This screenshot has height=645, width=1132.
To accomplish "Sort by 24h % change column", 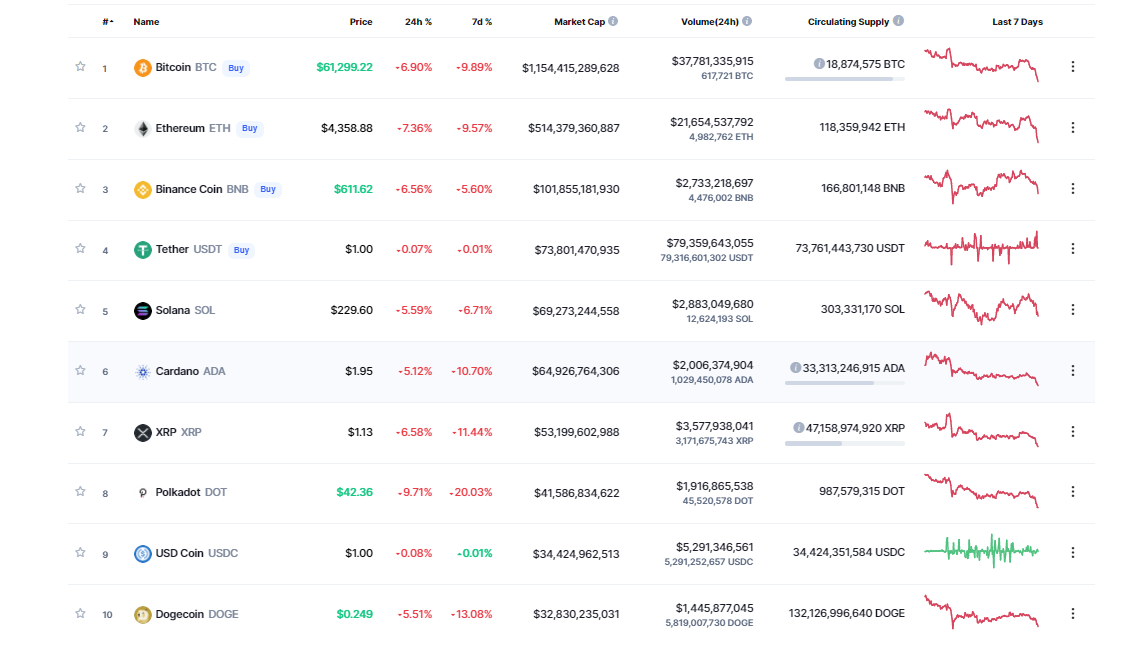I will (x=418, y=22).
